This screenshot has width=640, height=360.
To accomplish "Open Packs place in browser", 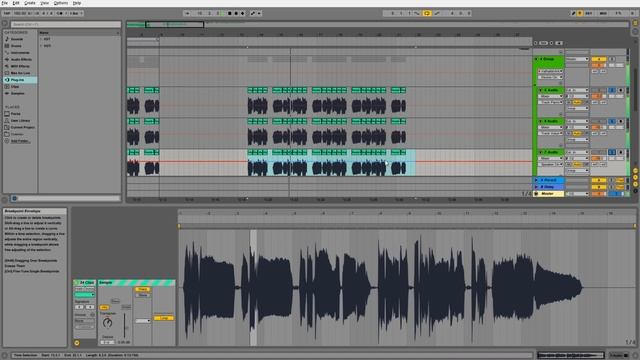I will coord(16,113).
